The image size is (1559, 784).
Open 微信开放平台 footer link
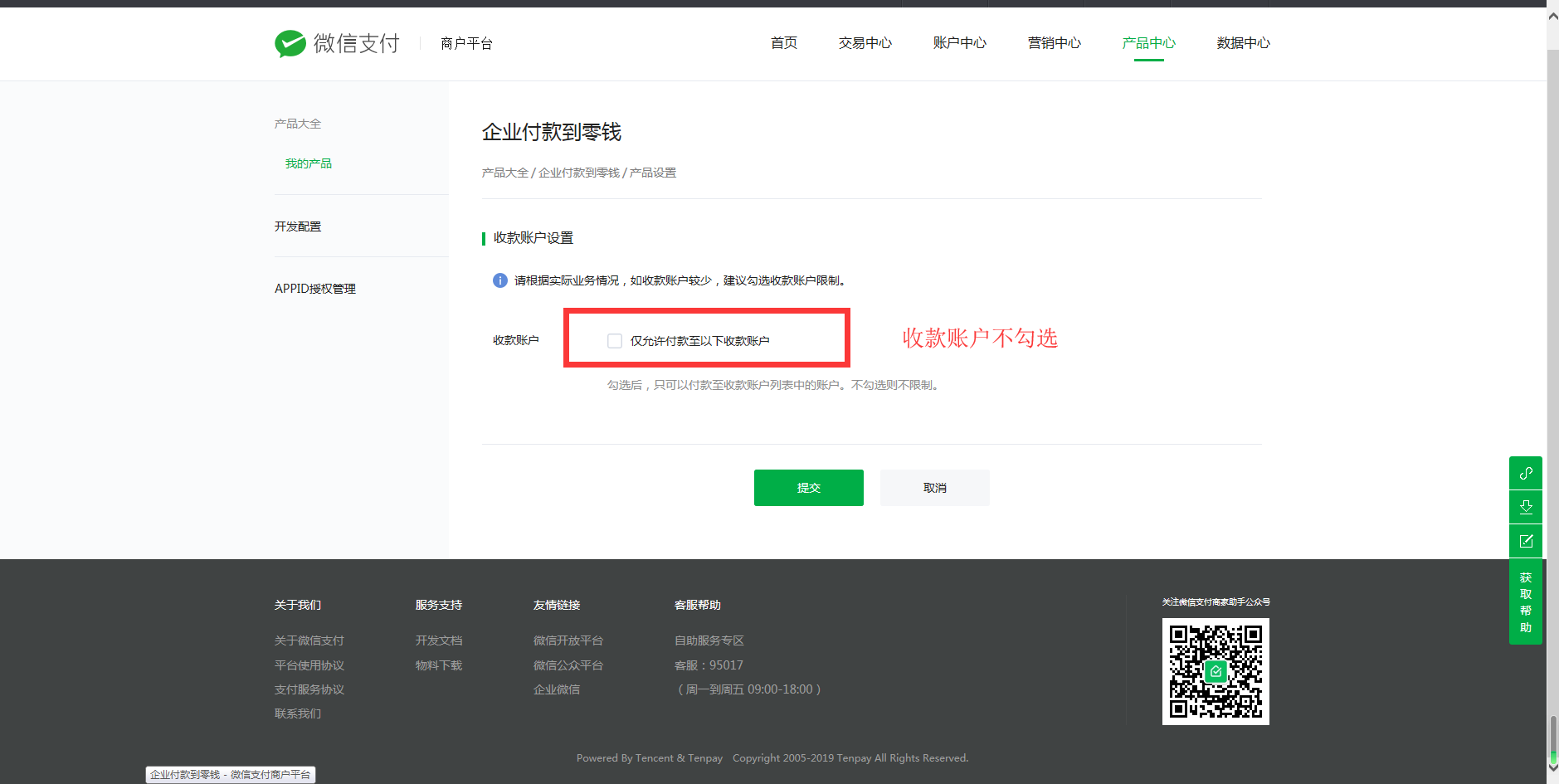coord(568,640)
